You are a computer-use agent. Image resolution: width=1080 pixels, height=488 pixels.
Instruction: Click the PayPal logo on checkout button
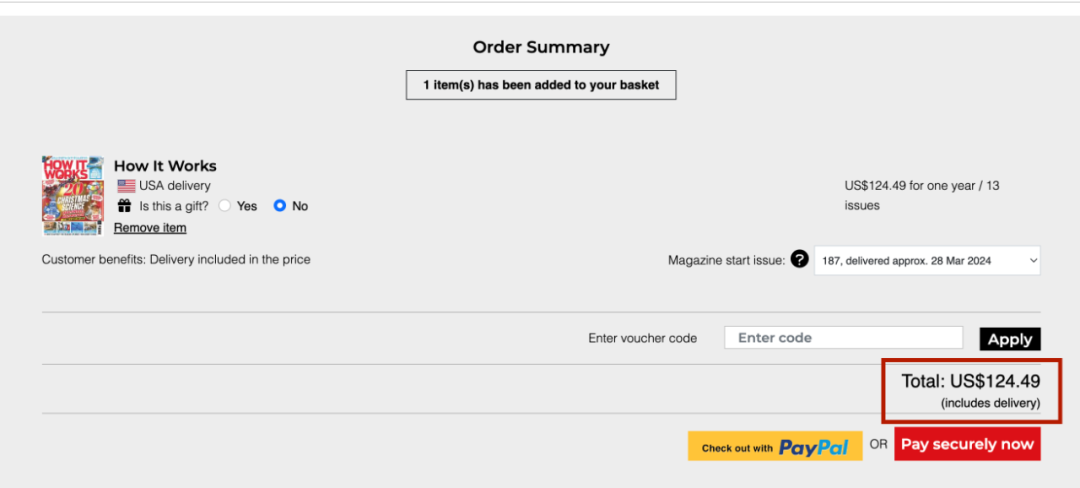pos(813,447)
